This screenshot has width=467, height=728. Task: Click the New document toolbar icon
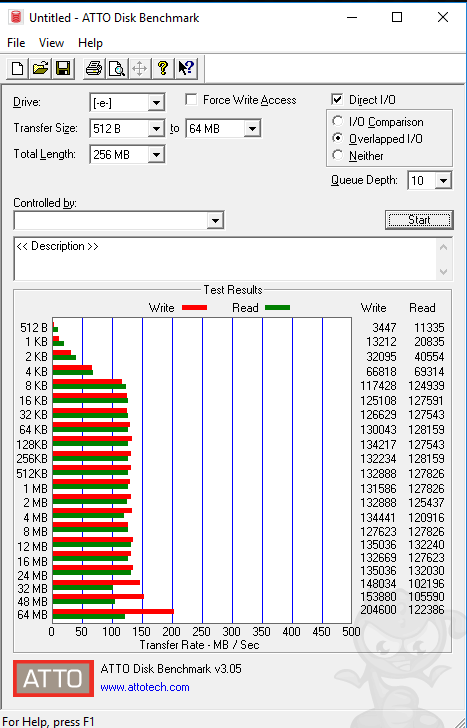(17, 69)
